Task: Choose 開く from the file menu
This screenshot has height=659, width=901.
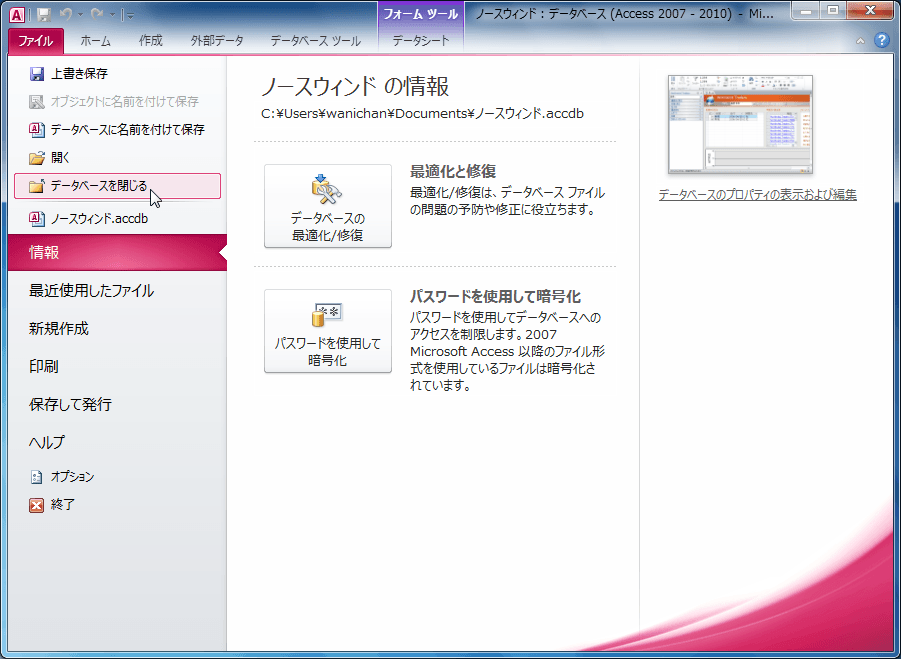Action: (x=117, y=158)
